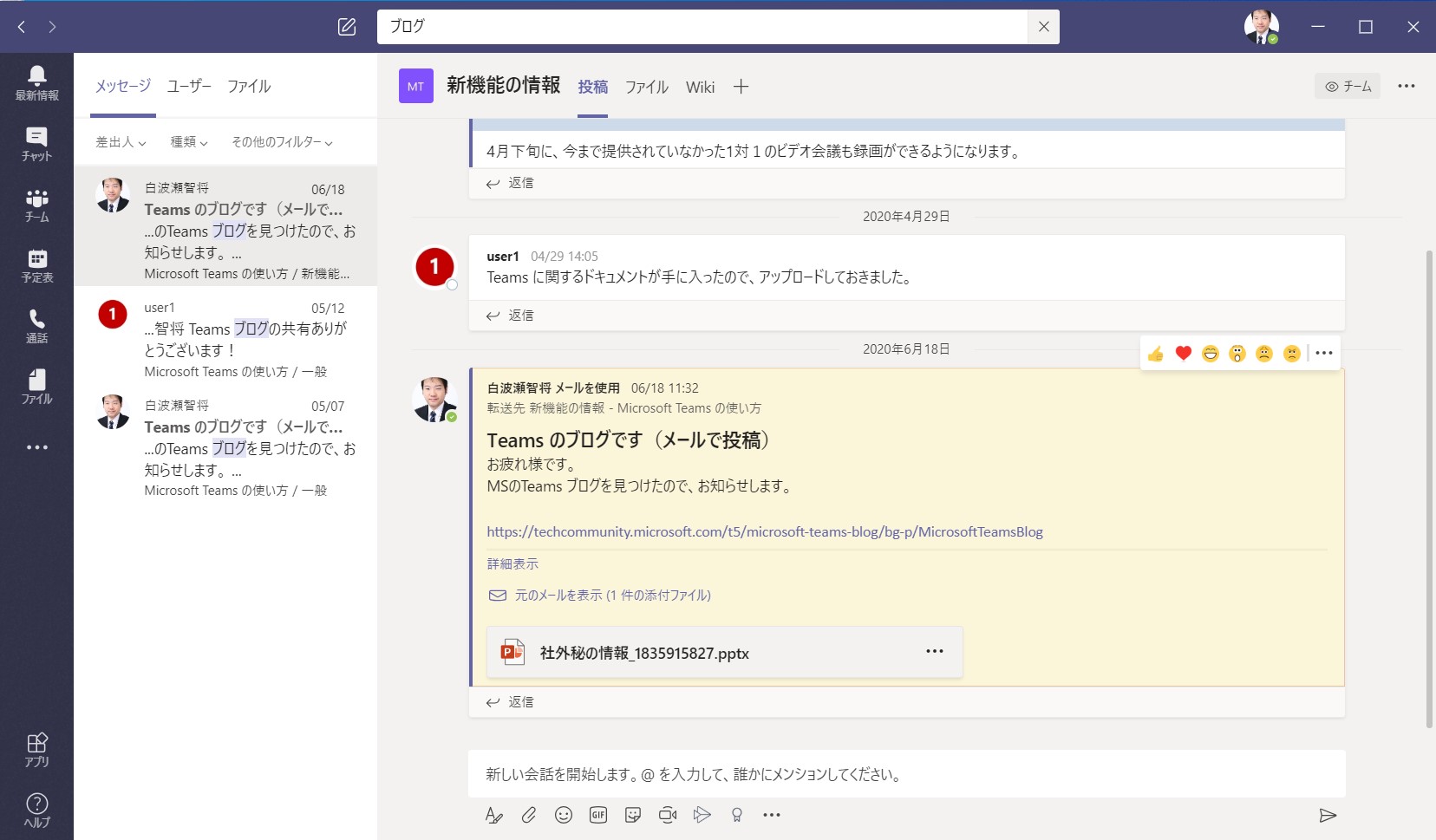1436x840 pixels.
Task: Open pptx attachment more options
Action: [934, 651]
